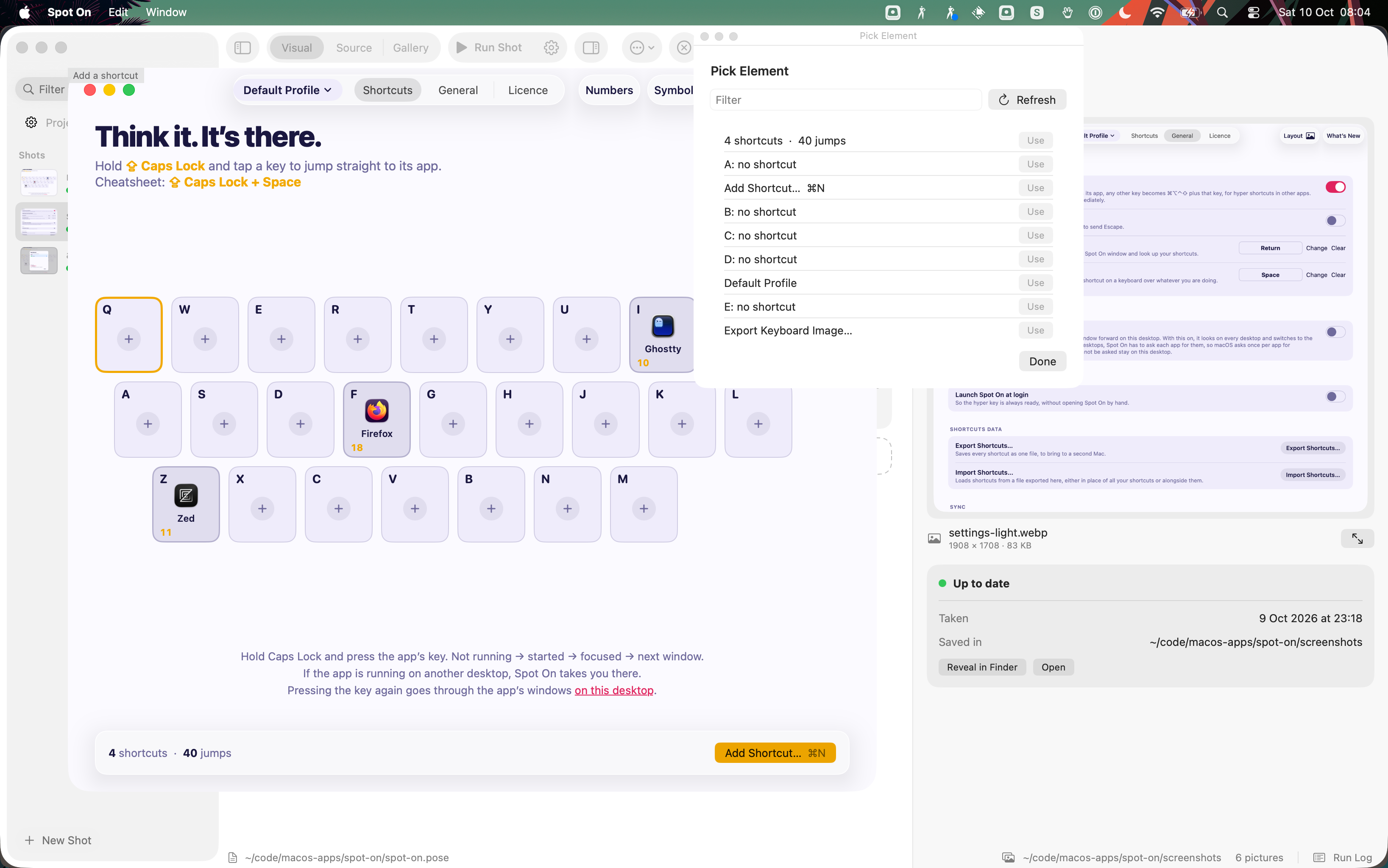The image size is (1388, 868).
Task: Use the 'Export Keyboard Image…' element
Action: coord(1035,331)
